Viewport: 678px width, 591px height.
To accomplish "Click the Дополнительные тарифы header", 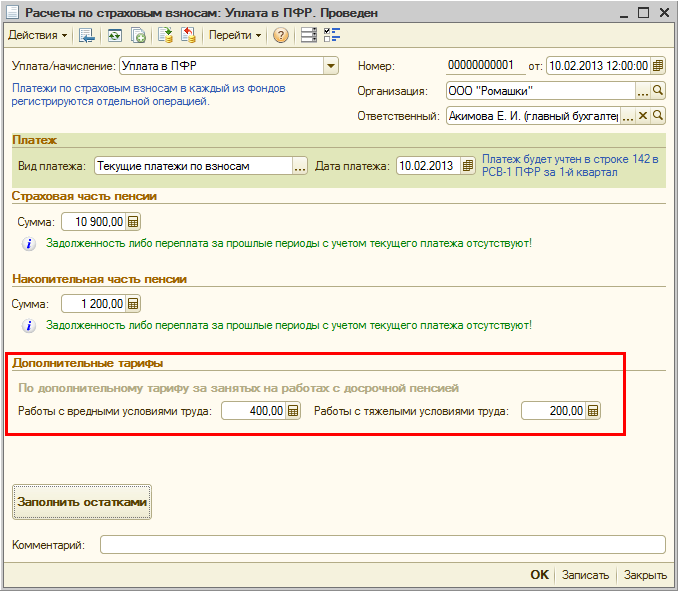I will 87,363.
